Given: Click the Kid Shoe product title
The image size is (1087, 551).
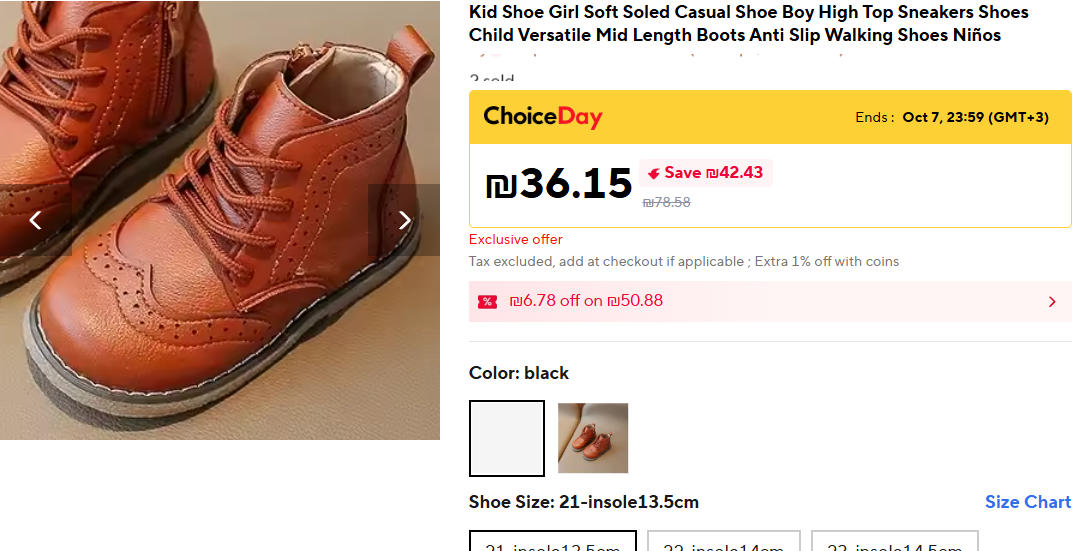Looking at the screenshot, I should (748, 24).
